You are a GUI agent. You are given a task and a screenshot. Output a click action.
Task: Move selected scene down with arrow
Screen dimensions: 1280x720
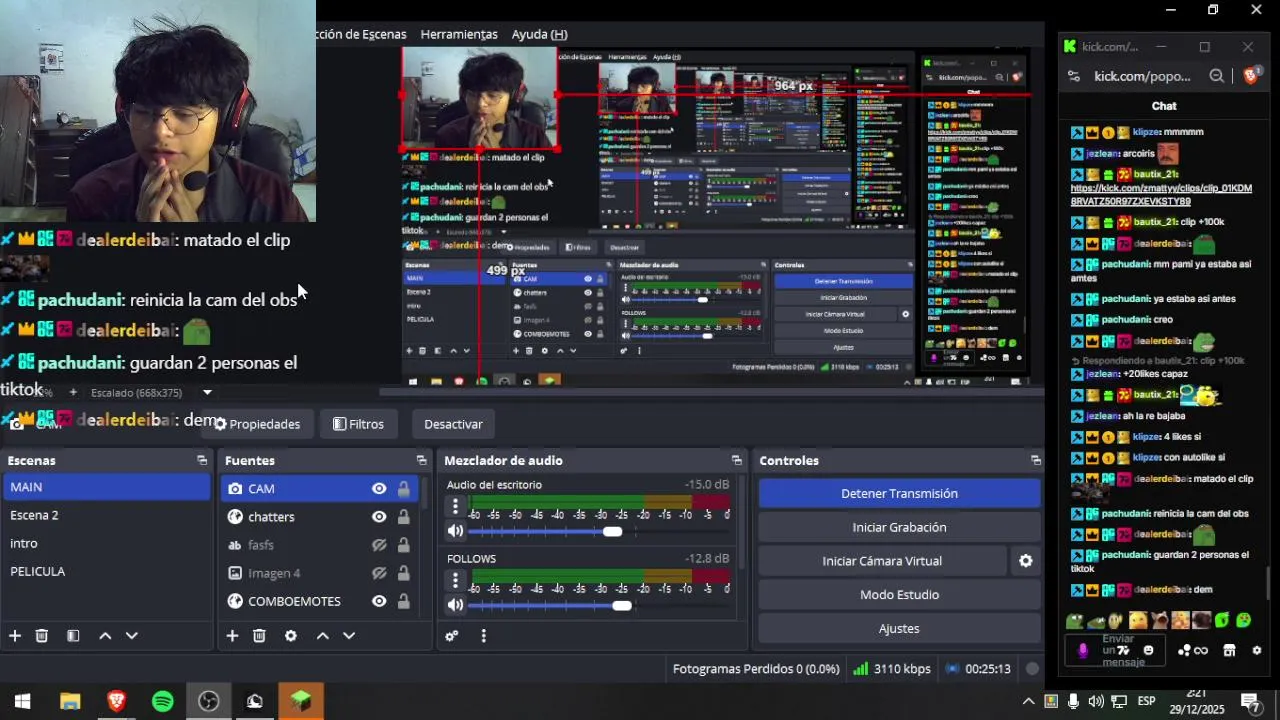coord(131,636)
